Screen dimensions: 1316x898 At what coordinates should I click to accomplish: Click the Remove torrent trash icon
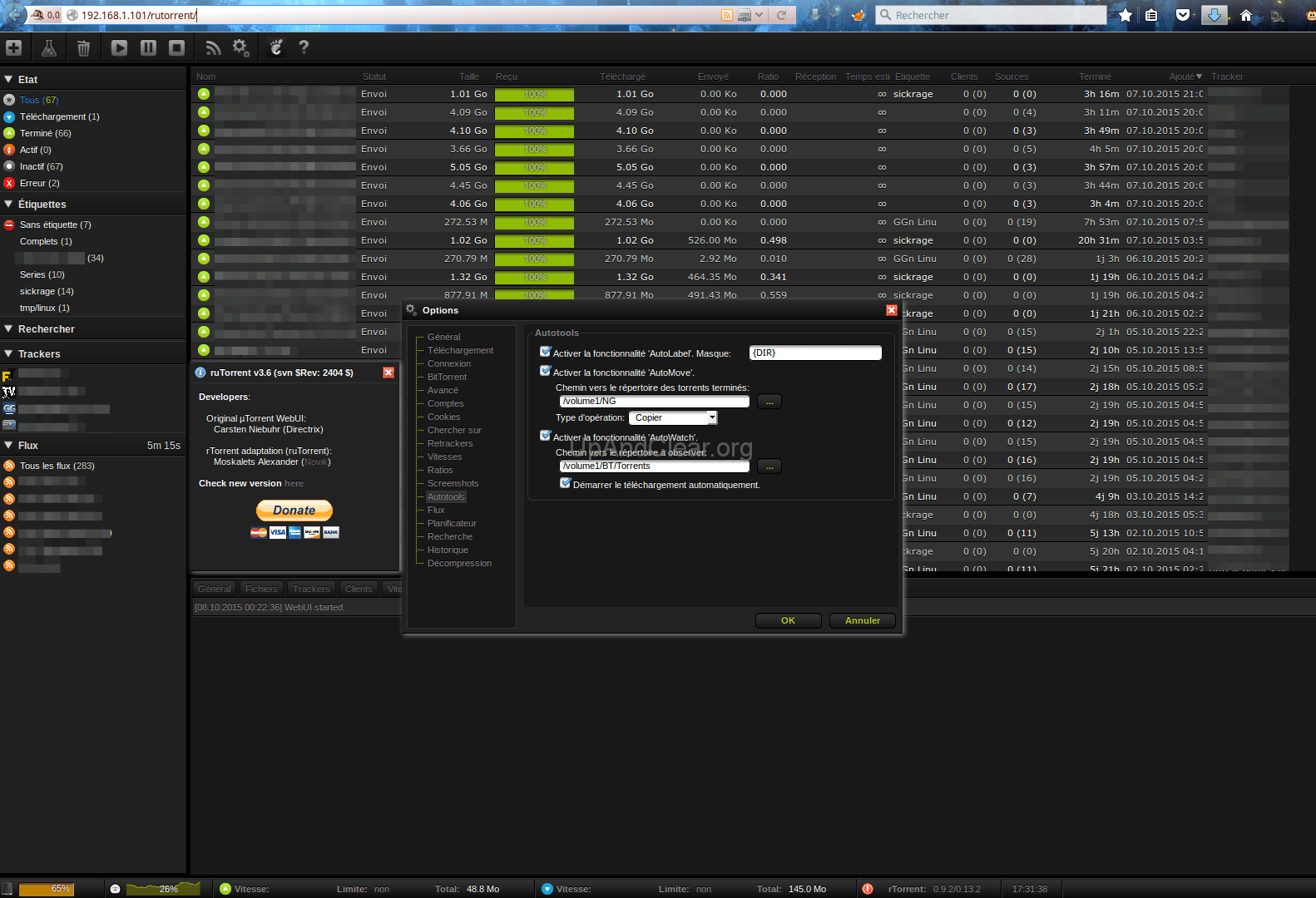83,48
